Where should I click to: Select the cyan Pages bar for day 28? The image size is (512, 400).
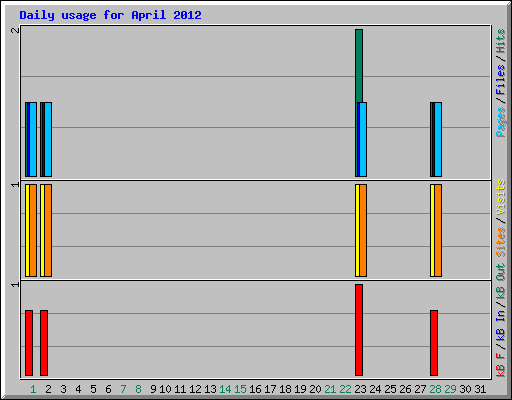click(x=438, y=139)
